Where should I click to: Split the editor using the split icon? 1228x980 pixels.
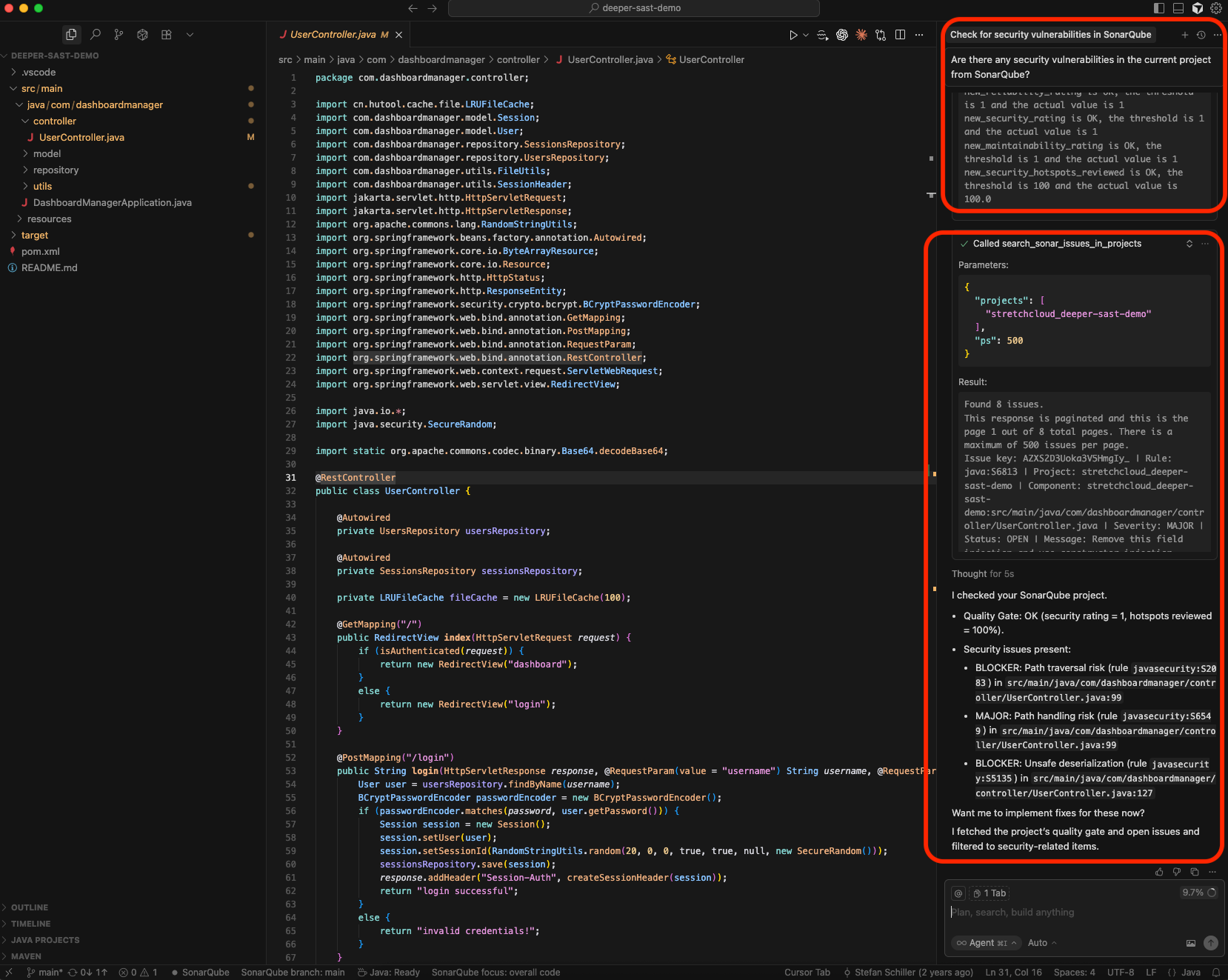(x=900, y=35)
